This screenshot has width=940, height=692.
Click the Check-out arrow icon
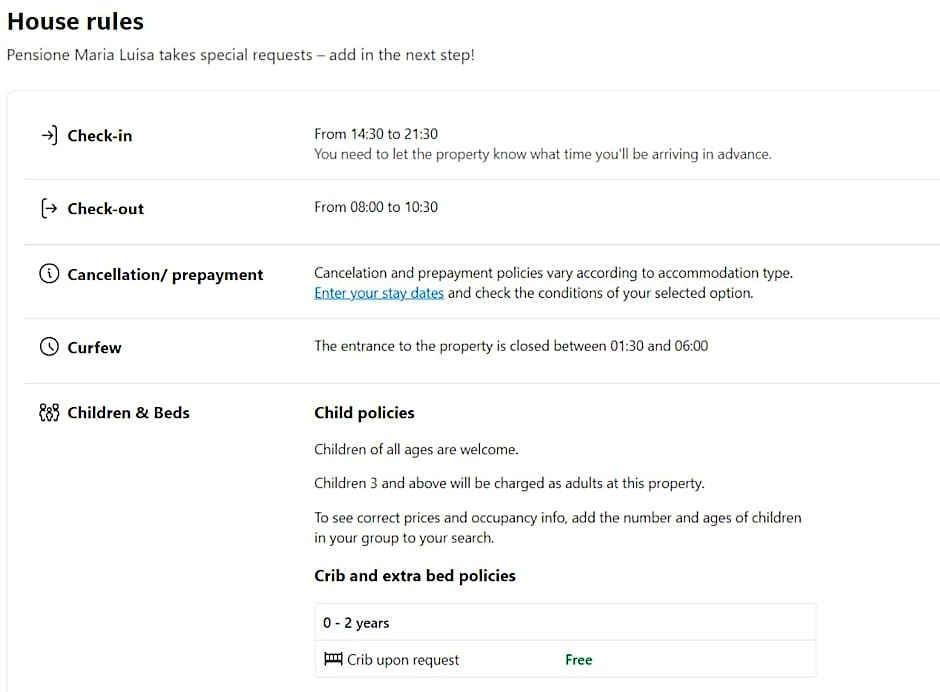[49, 208]
